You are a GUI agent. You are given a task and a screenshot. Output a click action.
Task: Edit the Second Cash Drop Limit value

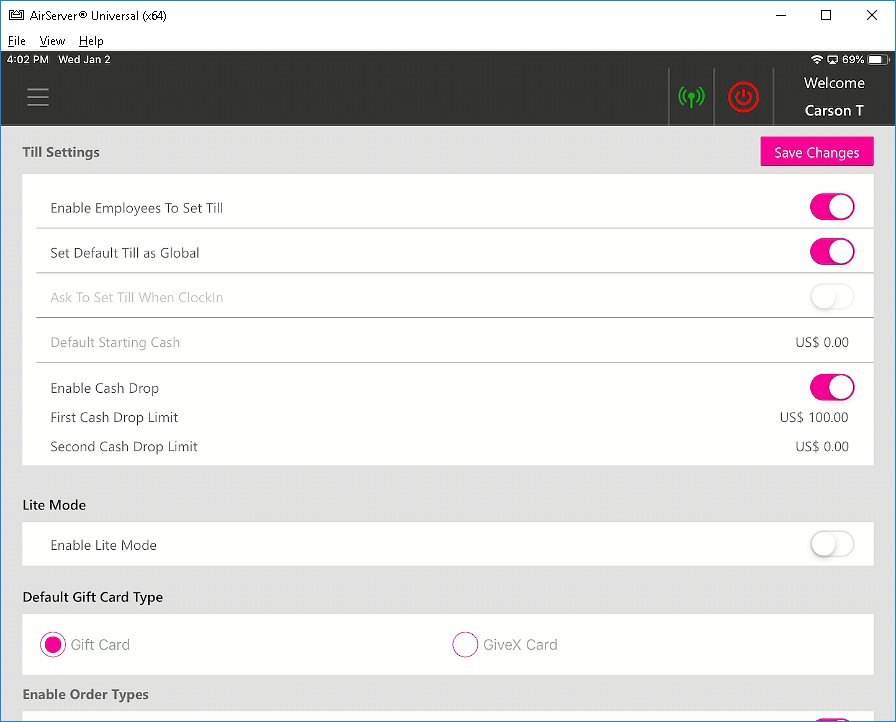click(822, 447)
